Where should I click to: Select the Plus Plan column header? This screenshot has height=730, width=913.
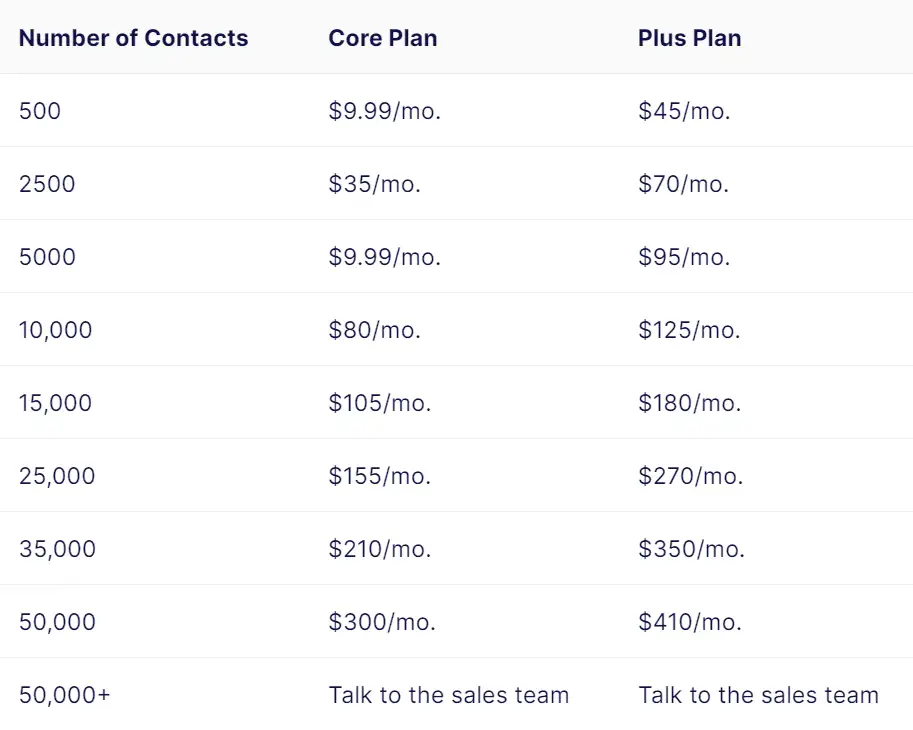click(x=689, y=38)
